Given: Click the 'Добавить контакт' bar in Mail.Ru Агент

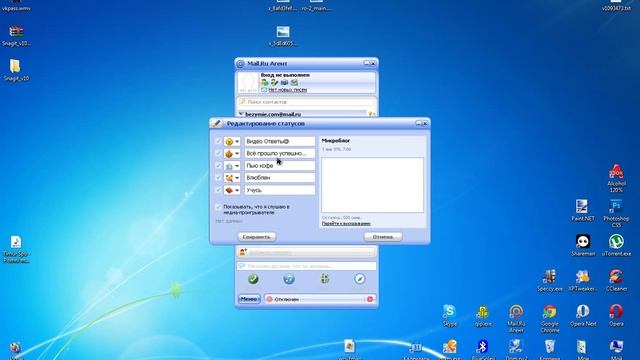Looking at the screenshot, I should [306, 253].
